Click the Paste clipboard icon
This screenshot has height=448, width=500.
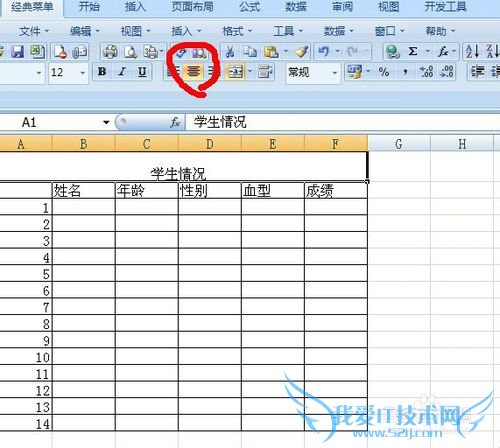tap(271, 52)
